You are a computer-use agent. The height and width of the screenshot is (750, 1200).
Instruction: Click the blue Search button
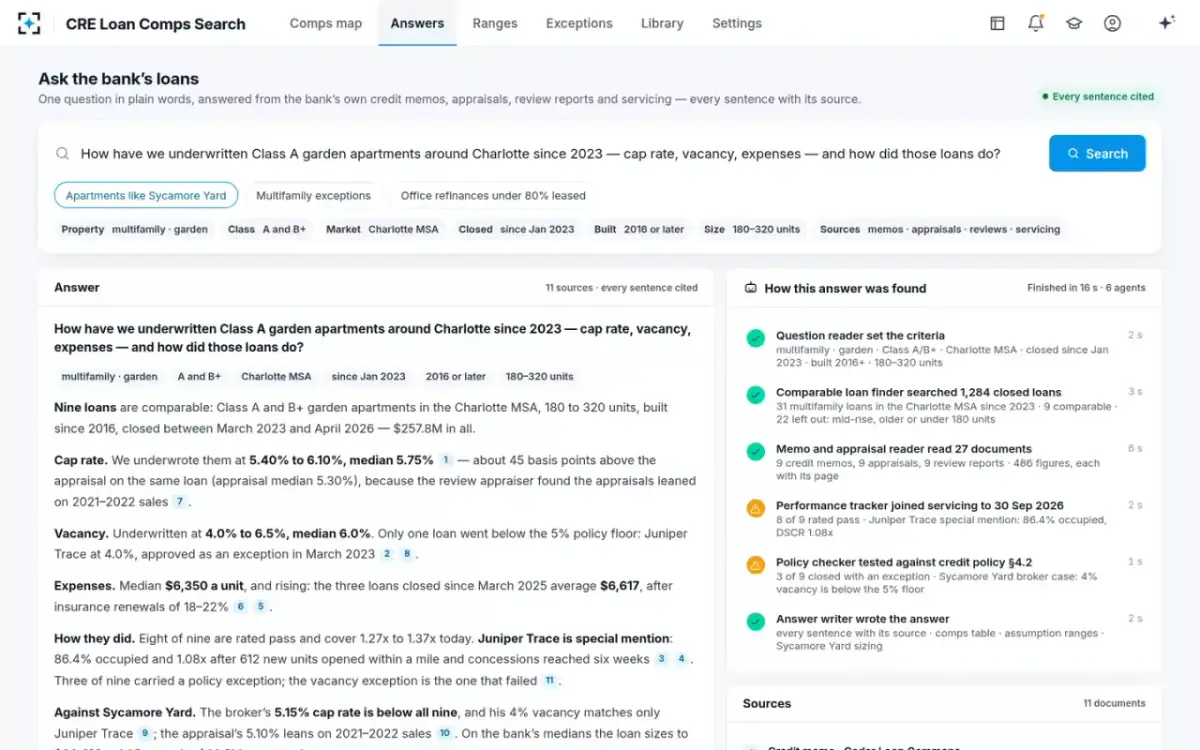point(1097,154)
